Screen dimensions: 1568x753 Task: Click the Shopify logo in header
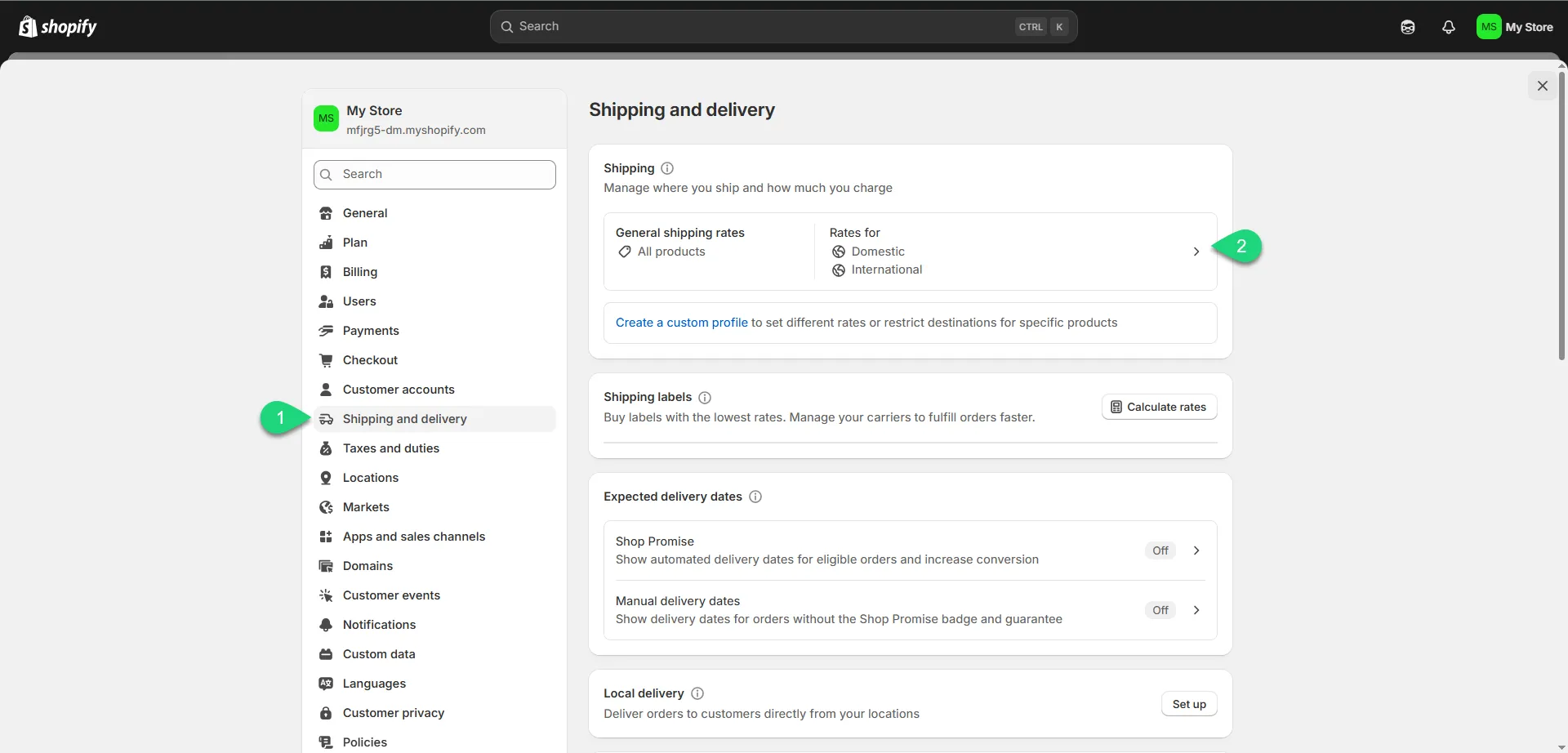point(57,27)
